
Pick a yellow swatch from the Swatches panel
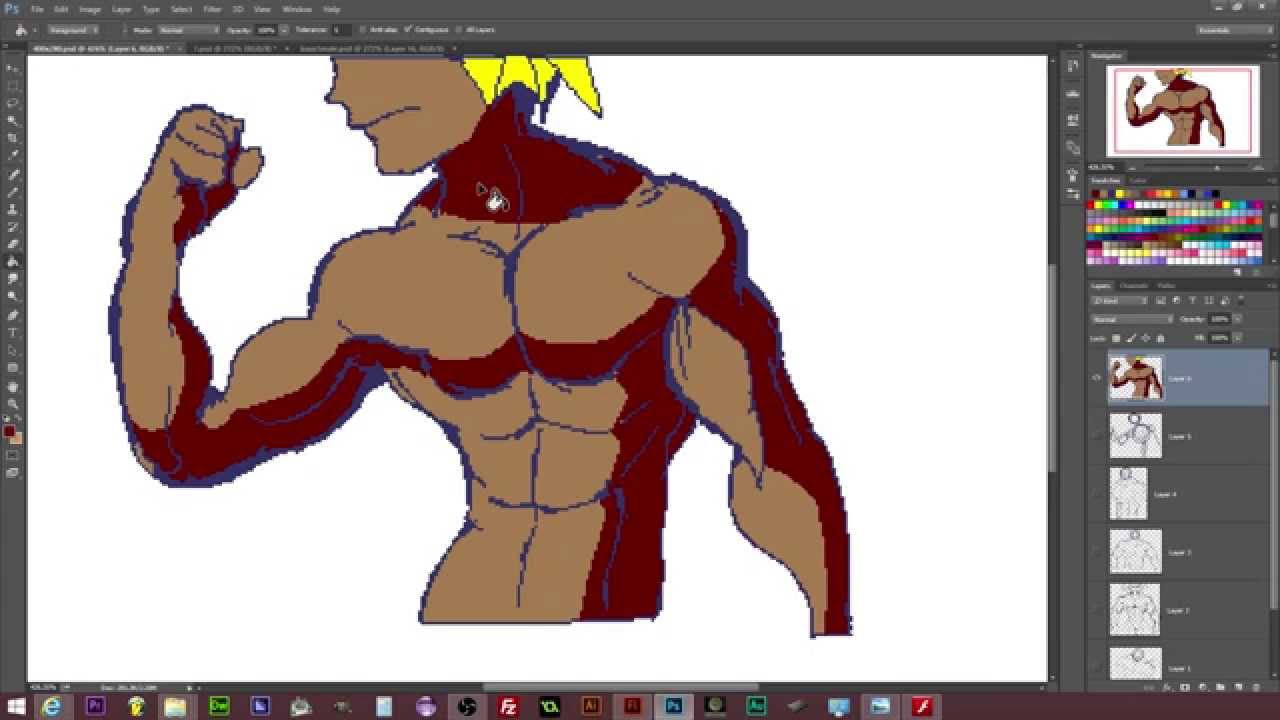pyautogui.click(x=1099, y=204)
